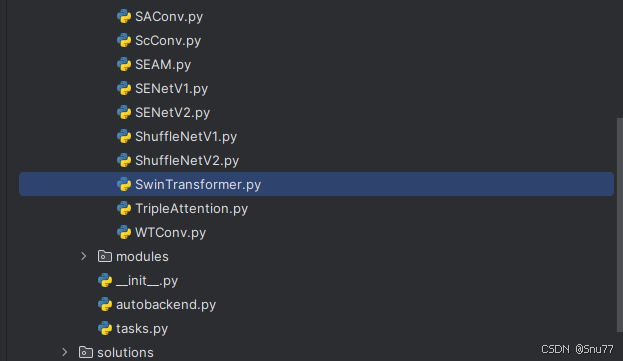Click the vertical scrollbar of the project tree
This screenshot has width=623, height=361.
(619, 224)
